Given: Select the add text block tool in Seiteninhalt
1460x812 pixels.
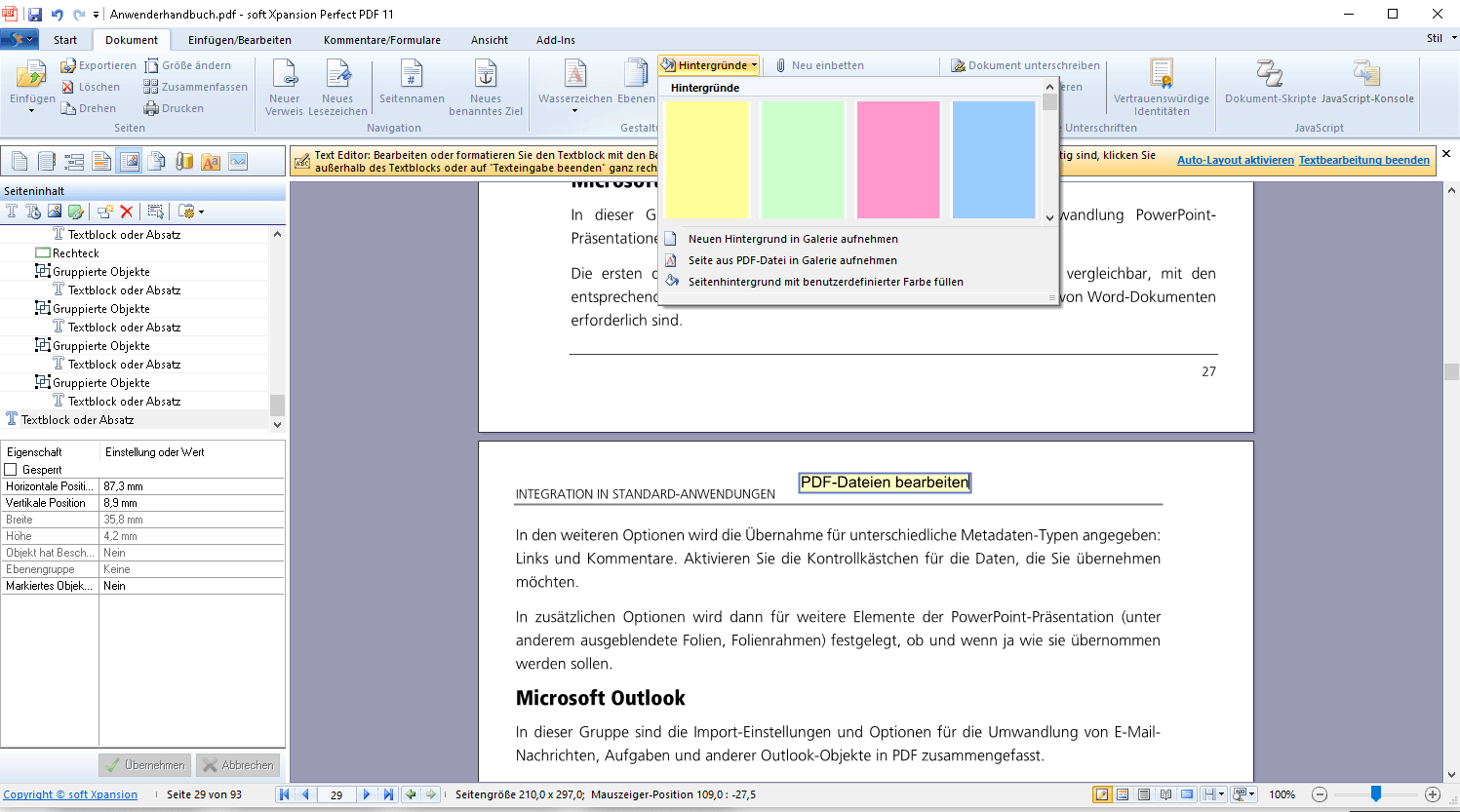Looking at the screenshot, I should click(12, 212).
